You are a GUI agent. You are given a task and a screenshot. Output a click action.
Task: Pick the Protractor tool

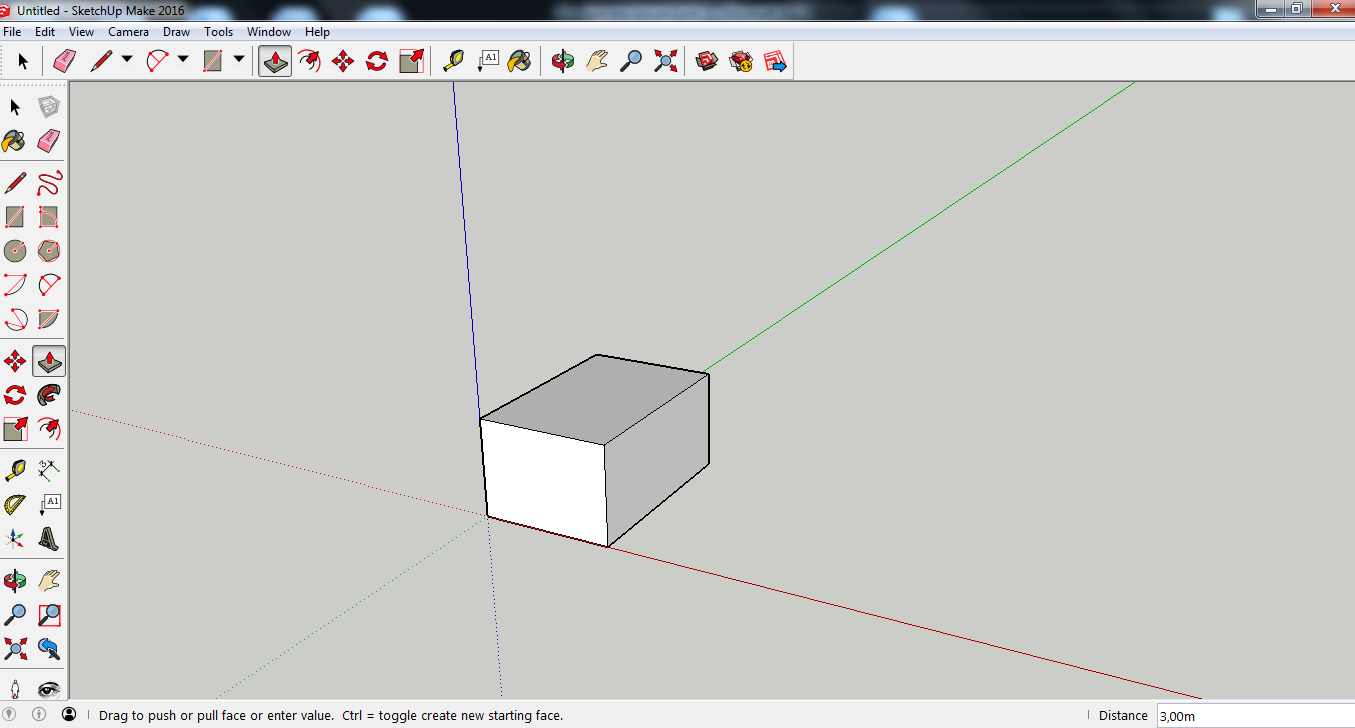pyautogui.click(x=15, y=503)
